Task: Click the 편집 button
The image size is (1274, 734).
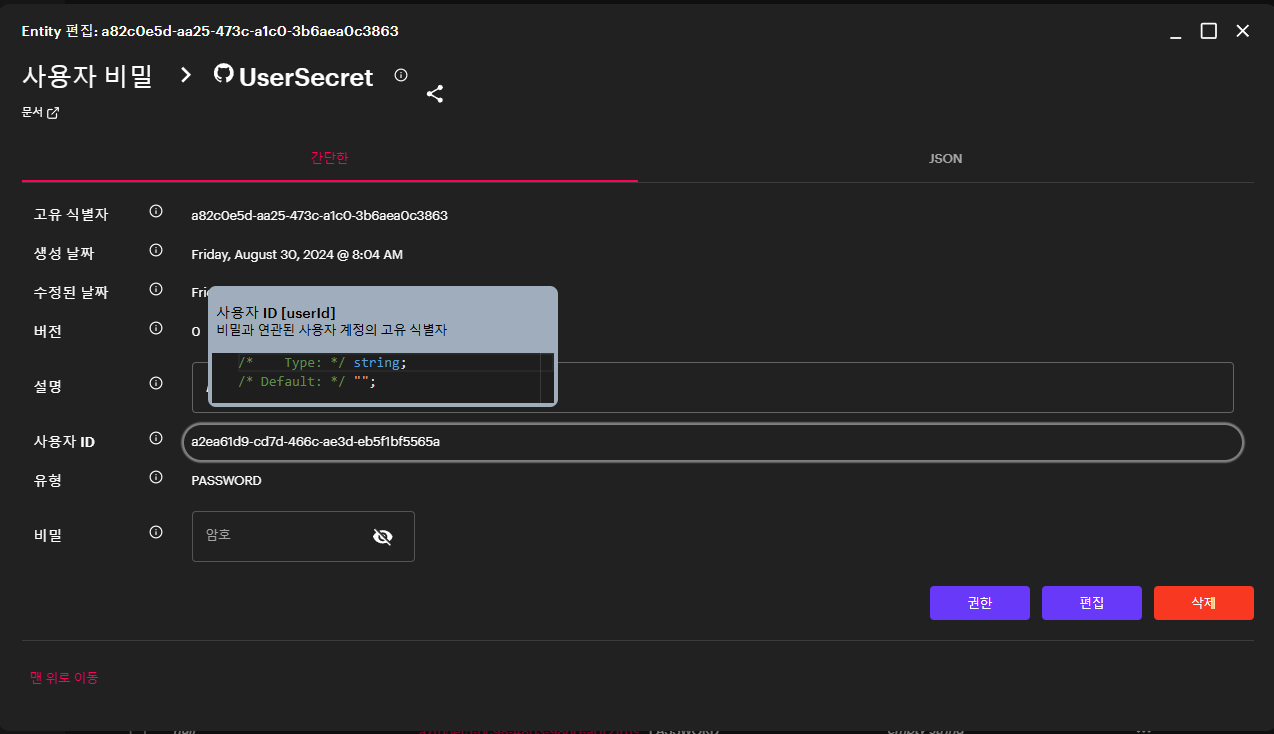Action: [x=1092, y=603]
